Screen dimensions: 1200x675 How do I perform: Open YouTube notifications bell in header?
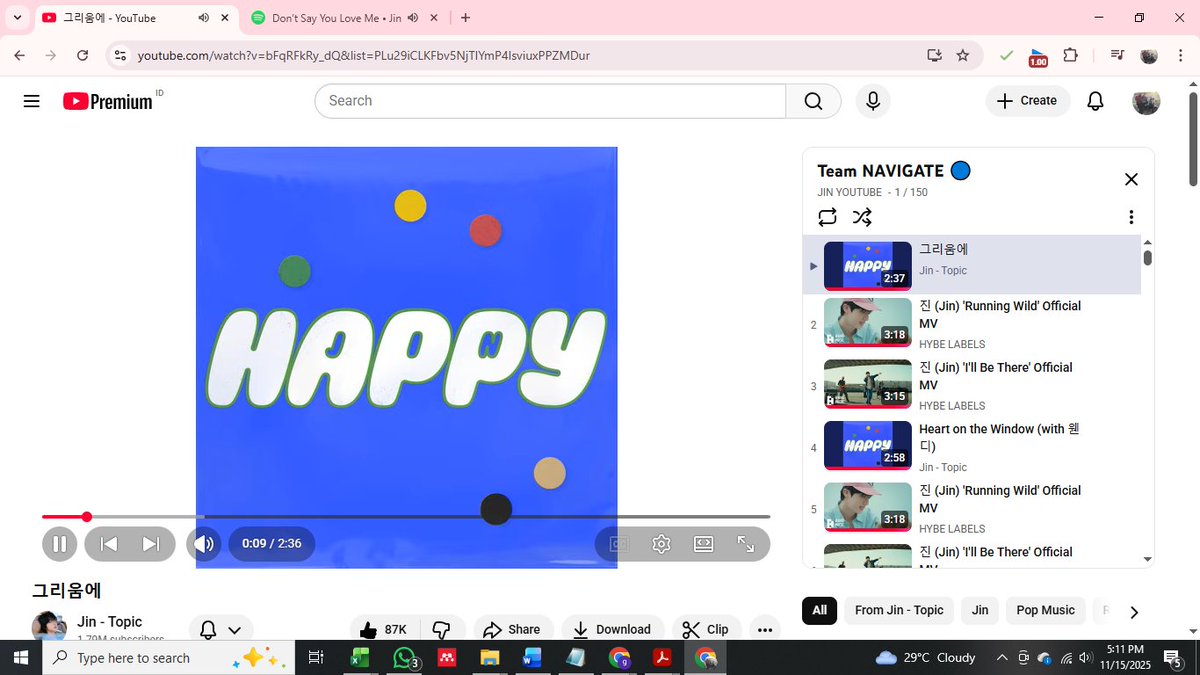[x=1095, y=101]
